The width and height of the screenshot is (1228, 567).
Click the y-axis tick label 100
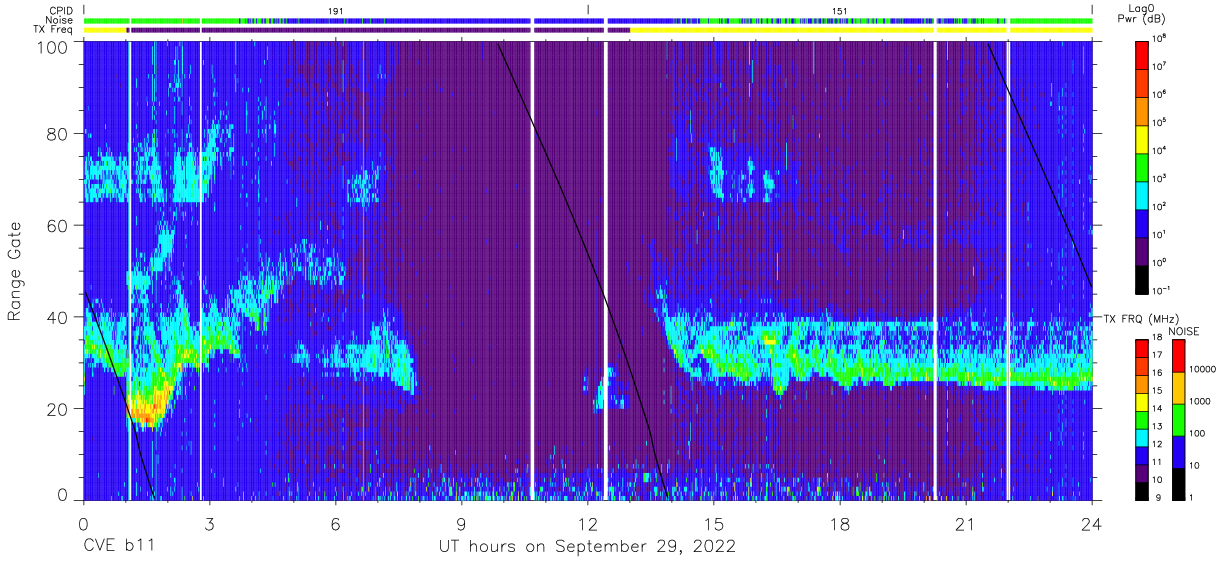point(54,46)
